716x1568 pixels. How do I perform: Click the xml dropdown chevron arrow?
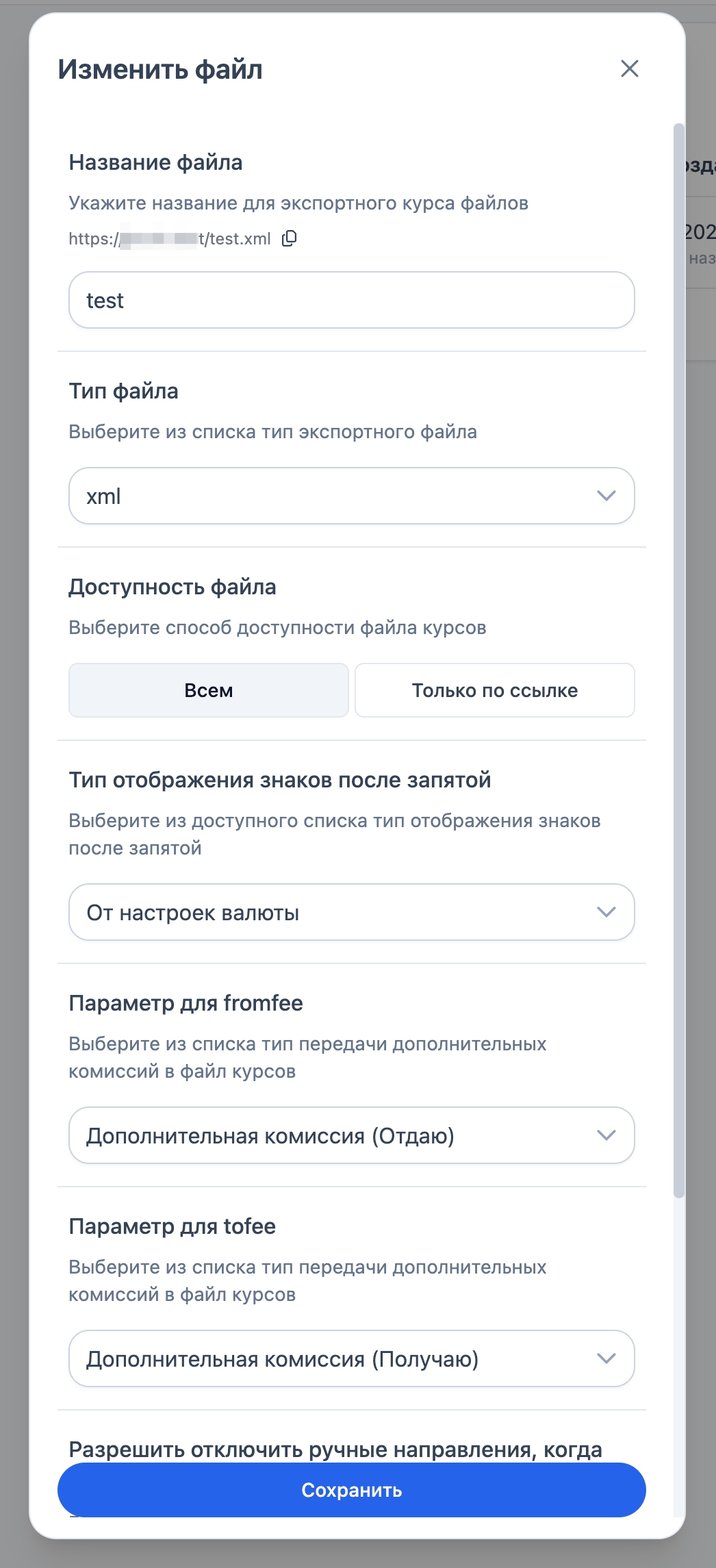606,496
